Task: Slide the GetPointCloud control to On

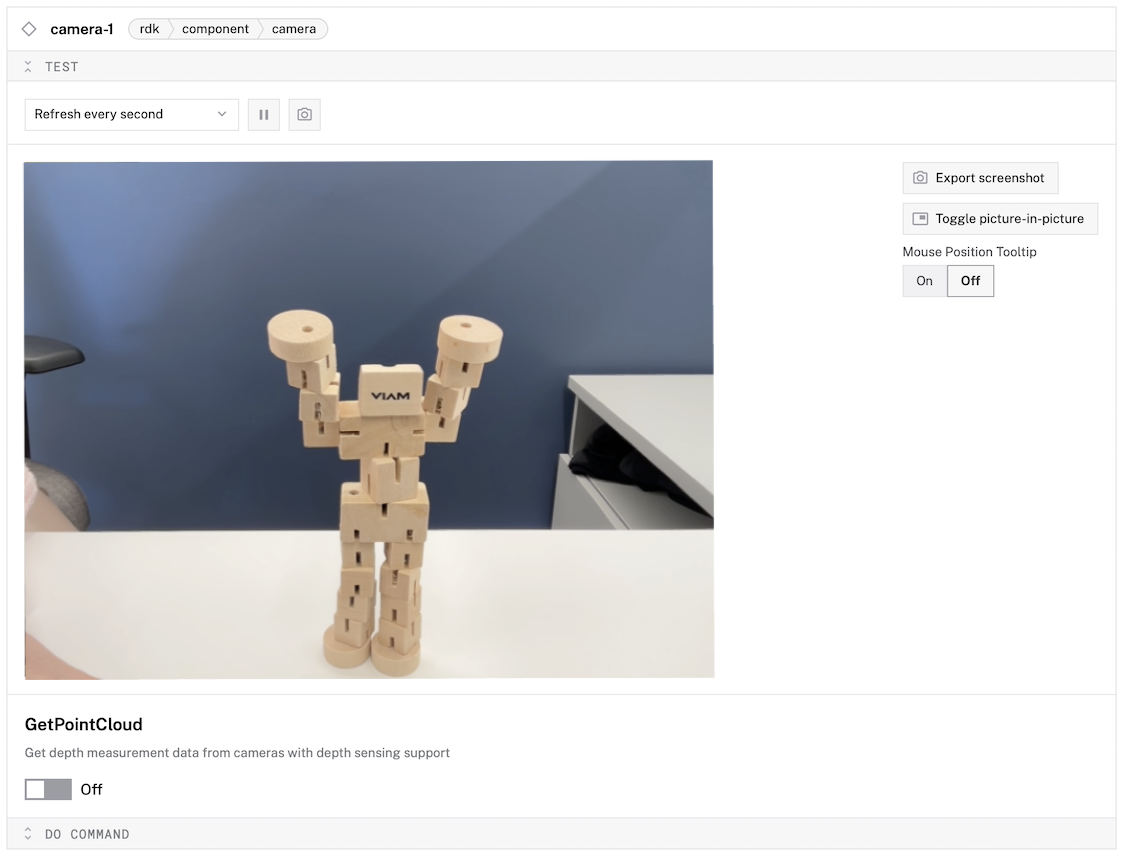Action: pos(48,789)
